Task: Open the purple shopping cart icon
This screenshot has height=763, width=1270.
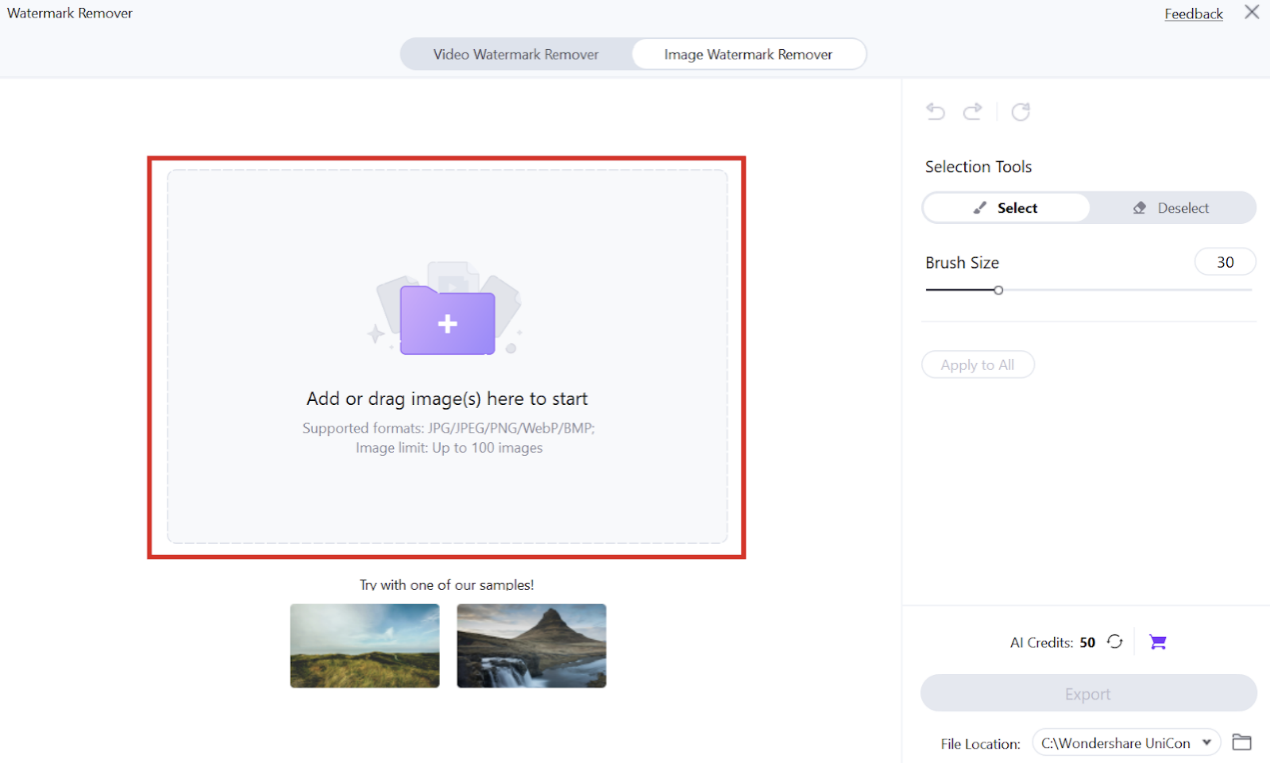Action: [1158, 642]
